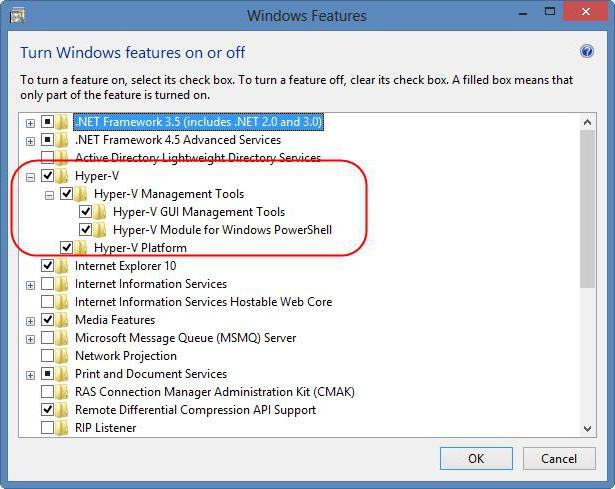The height and width of the screenshot is (489, 615).
Task: Click the help question mark icon
Action: point(587,52)
